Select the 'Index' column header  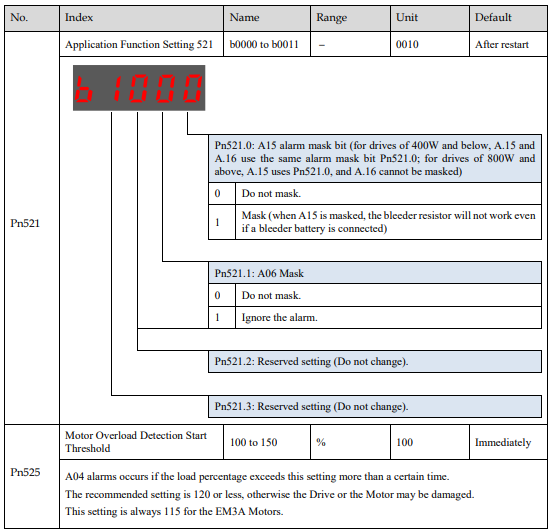141,18
